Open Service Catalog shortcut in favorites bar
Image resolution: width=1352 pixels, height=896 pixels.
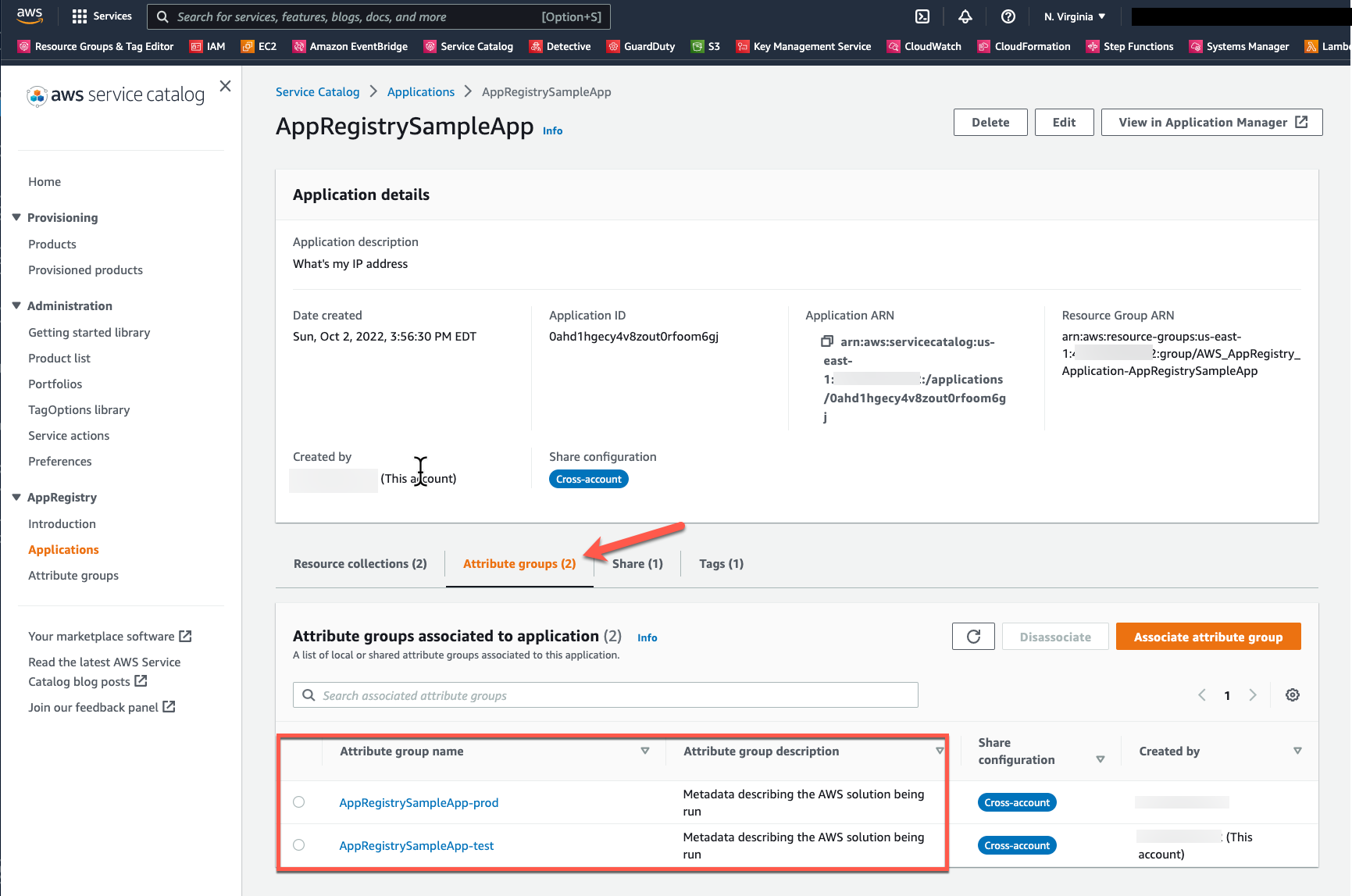pyautogui.click(x=469, y=46)
